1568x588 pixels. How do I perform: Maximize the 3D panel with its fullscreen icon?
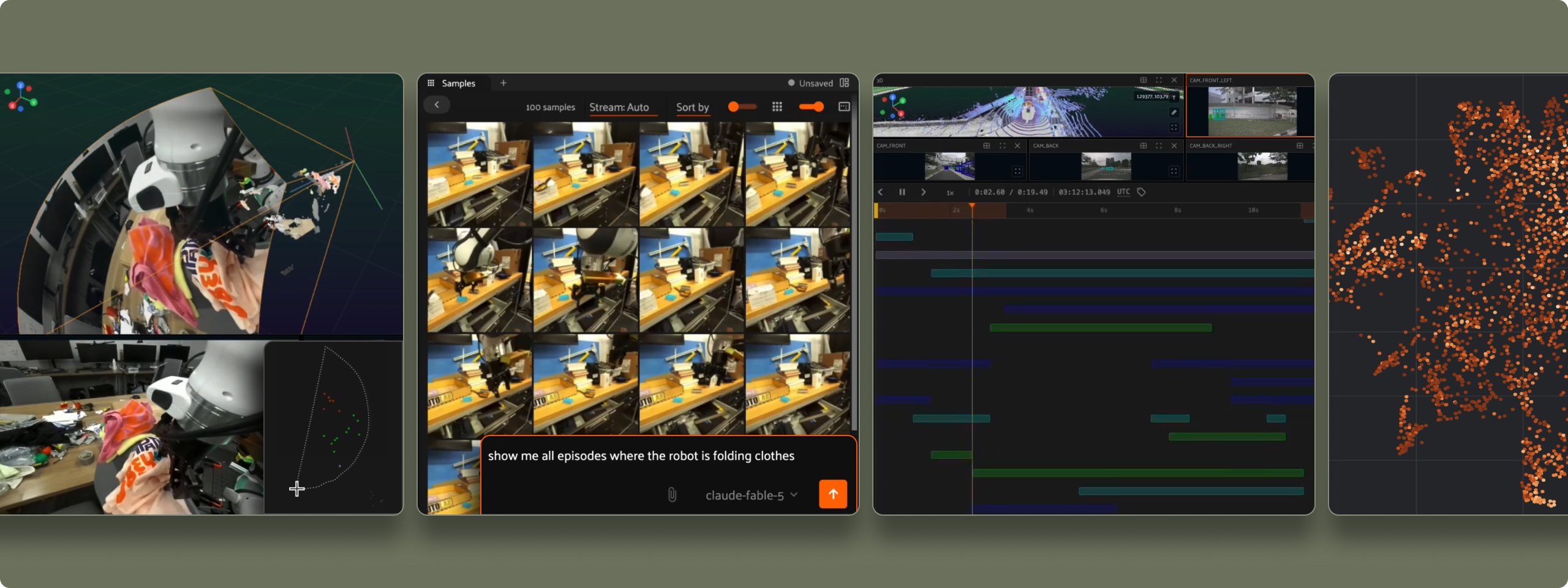pyautogui.click(x=1159, y=80)
